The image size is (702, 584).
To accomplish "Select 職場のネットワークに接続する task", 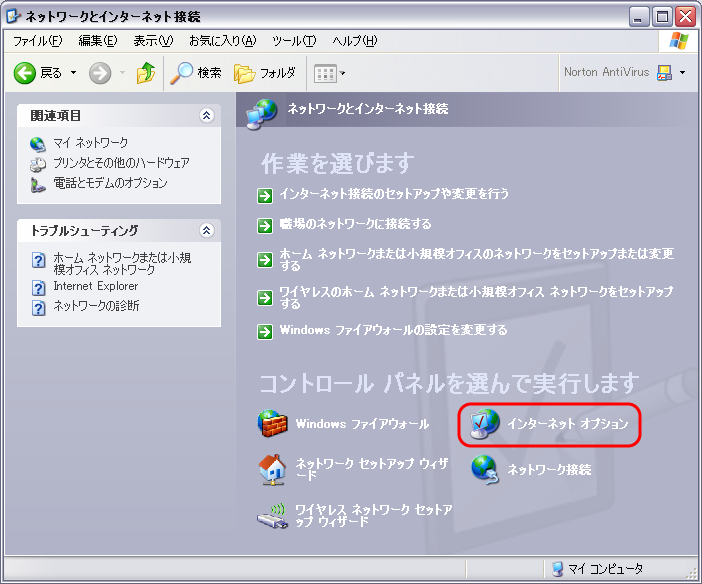I will (x=355, y=223).
